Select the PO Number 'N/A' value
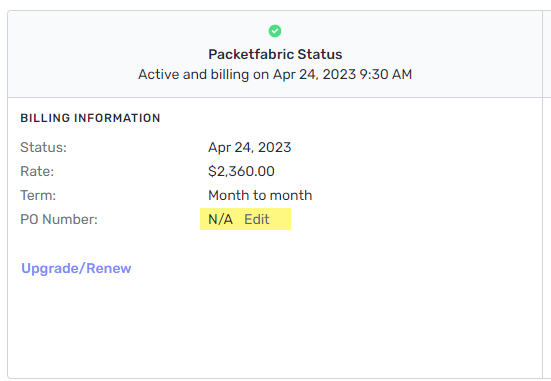The height and width of the screenshot is (381, 551). click(220, 219)
